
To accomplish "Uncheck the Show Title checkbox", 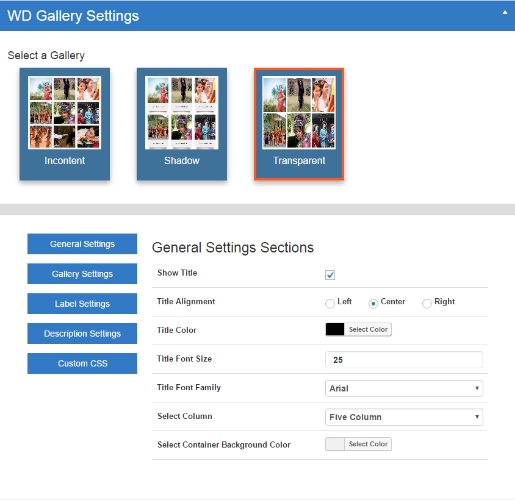I will [x=330, y=275].
